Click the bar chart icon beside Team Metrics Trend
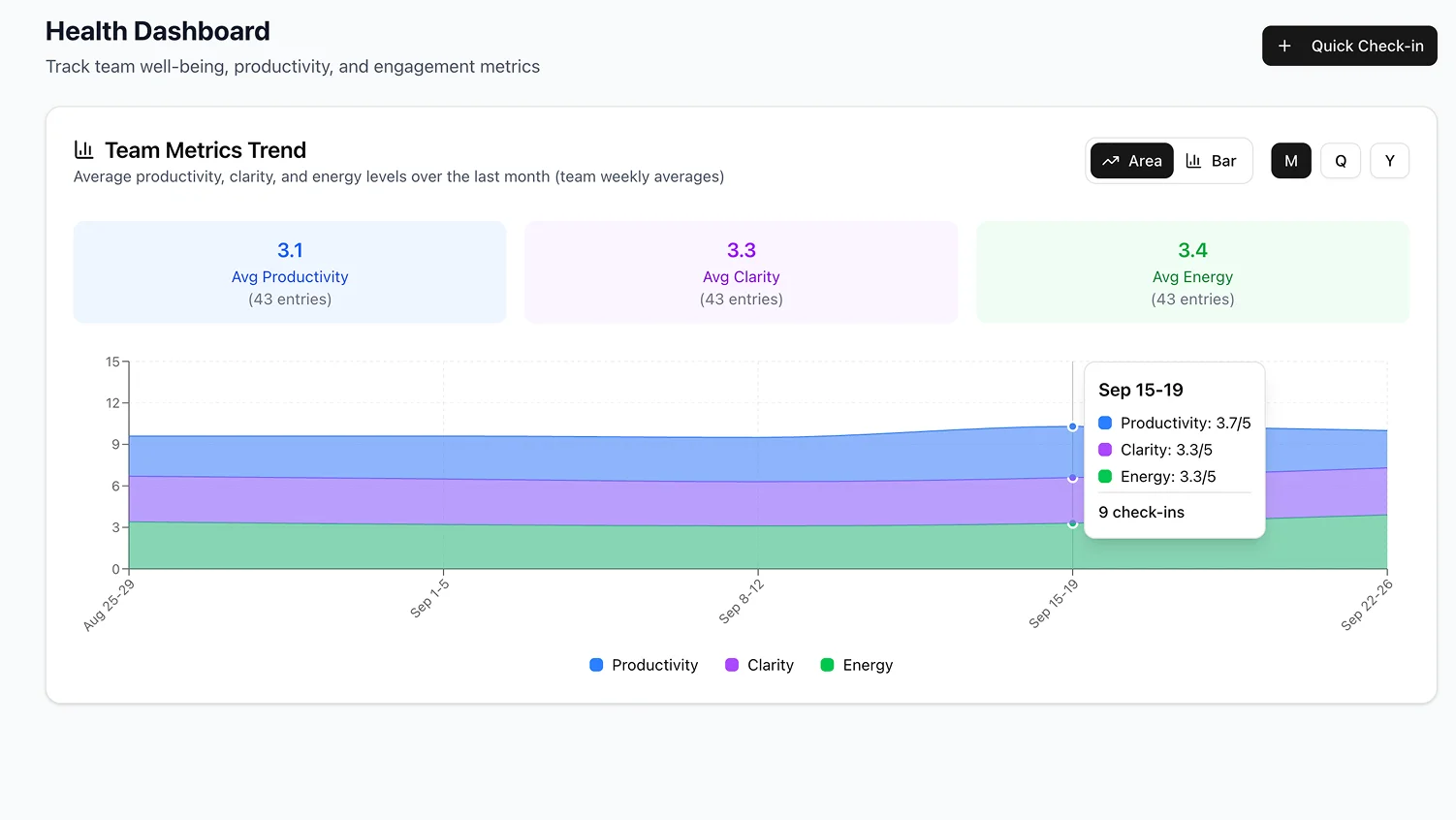1456x820 pixels. 83,149
